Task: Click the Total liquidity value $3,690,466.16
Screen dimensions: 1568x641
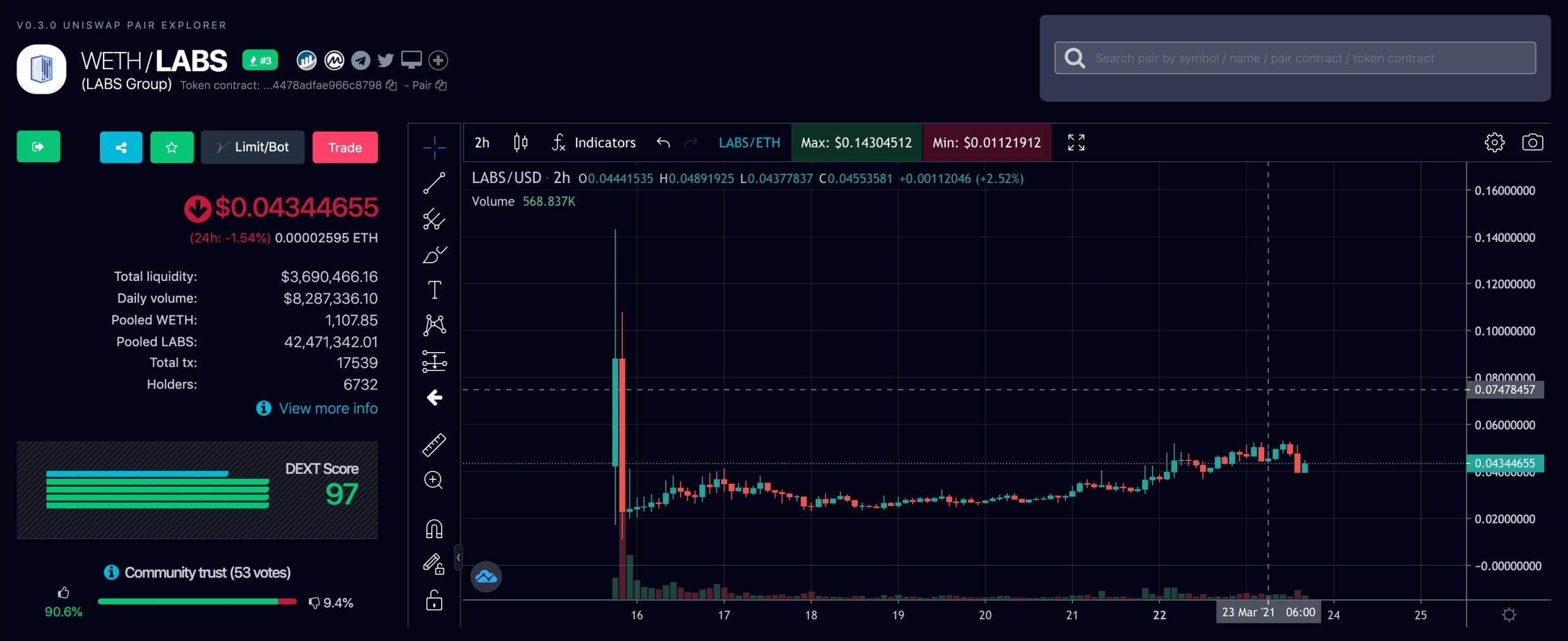Action: click(x=329, y=277)
